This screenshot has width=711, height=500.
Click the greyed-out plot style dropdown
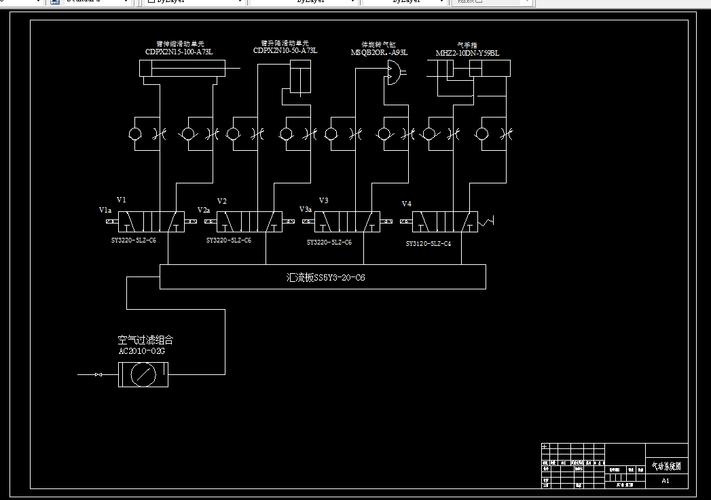pos(492,1)
